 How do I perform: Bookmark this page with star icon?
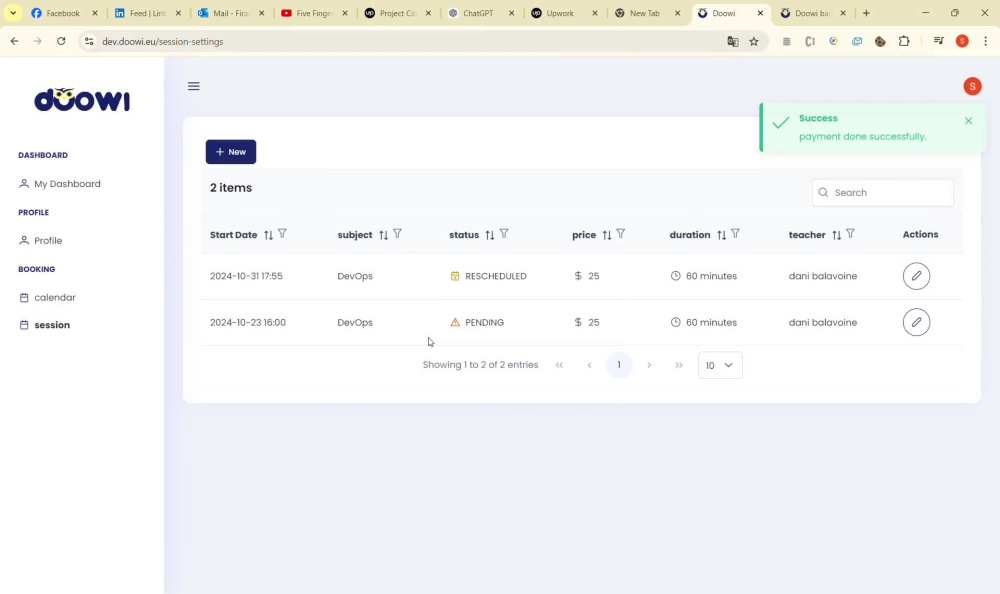pyautogui.click(x=754, y=41)
